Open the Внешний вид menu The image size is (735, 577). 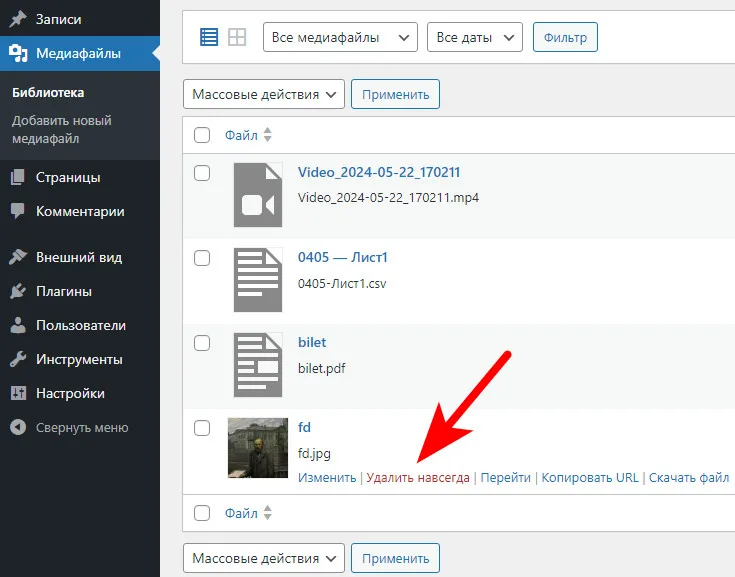click(80, 257)
